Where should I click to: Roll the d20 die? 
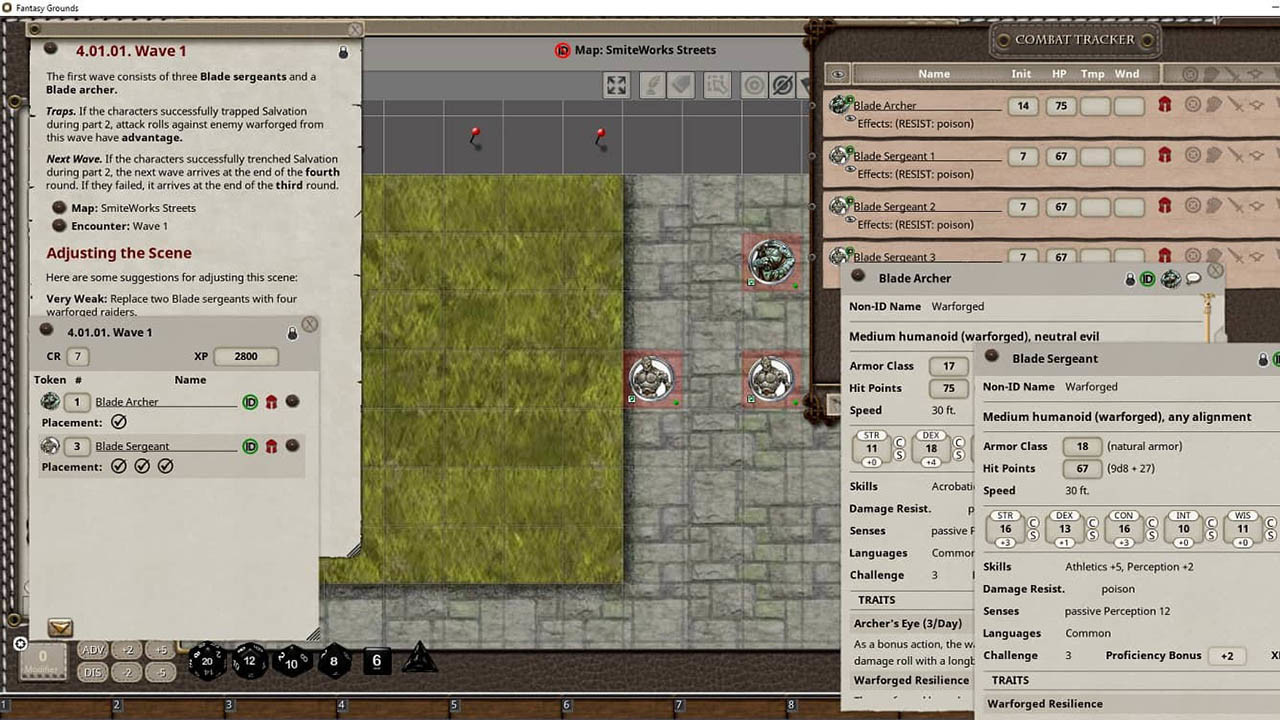coord(207,661)
